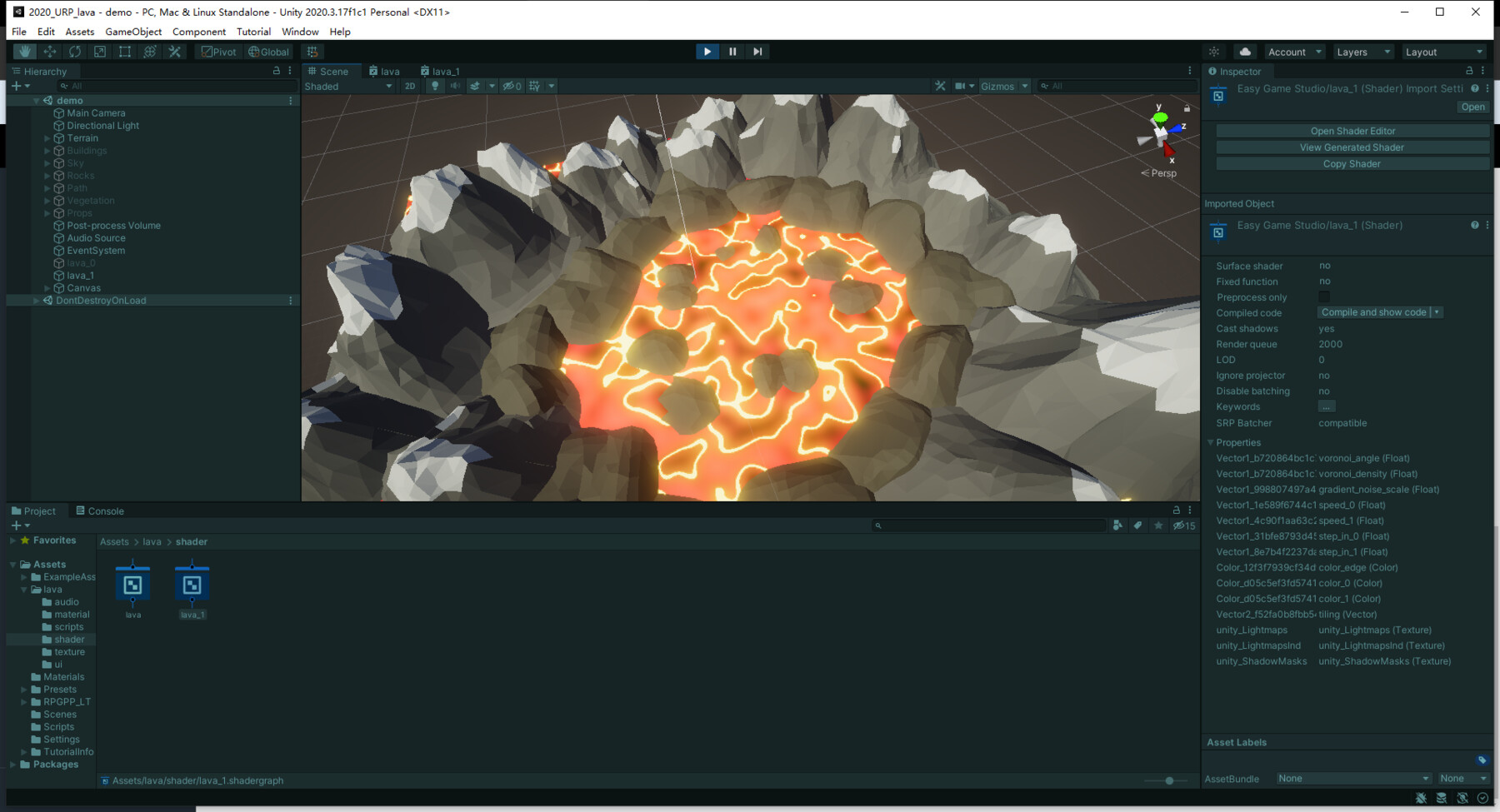Viewport: 1500px width, 812px height.
Task: Open the Shaded draw mode dropdown
Action: [350, 86]
